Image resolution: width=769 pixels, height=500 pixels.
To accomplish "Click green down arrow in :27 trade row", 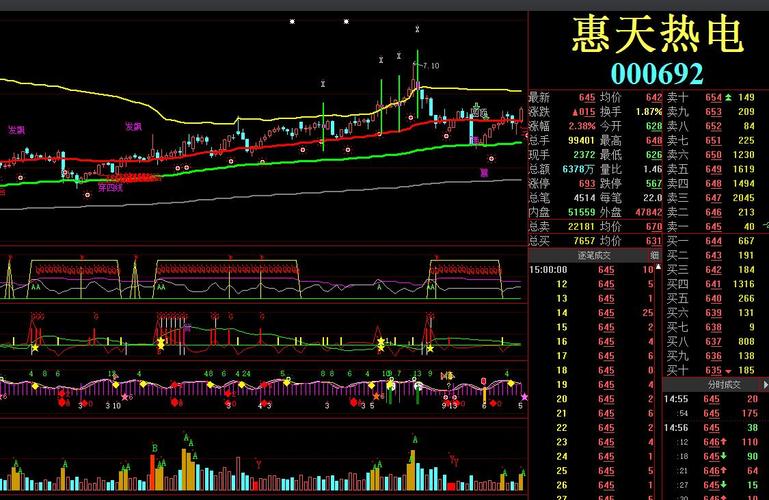I will coord(723,485).
